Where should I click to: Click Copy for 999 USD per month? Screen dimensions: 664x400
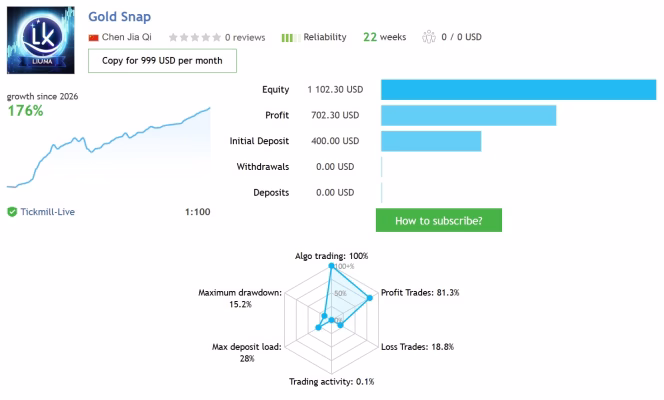[162, 61]
